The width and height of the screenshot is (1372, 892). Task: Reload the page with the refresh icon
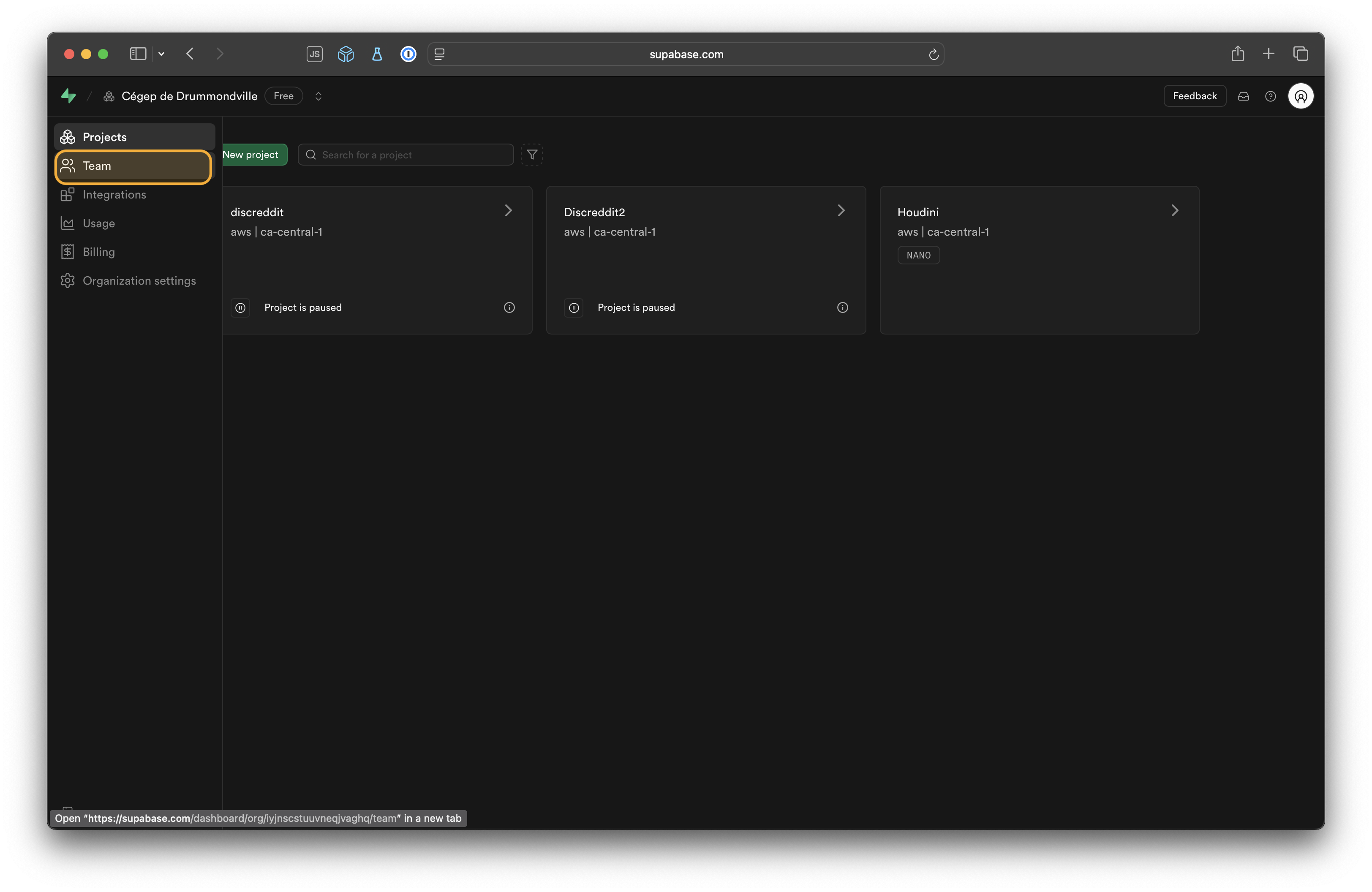(x=934, y=54)
